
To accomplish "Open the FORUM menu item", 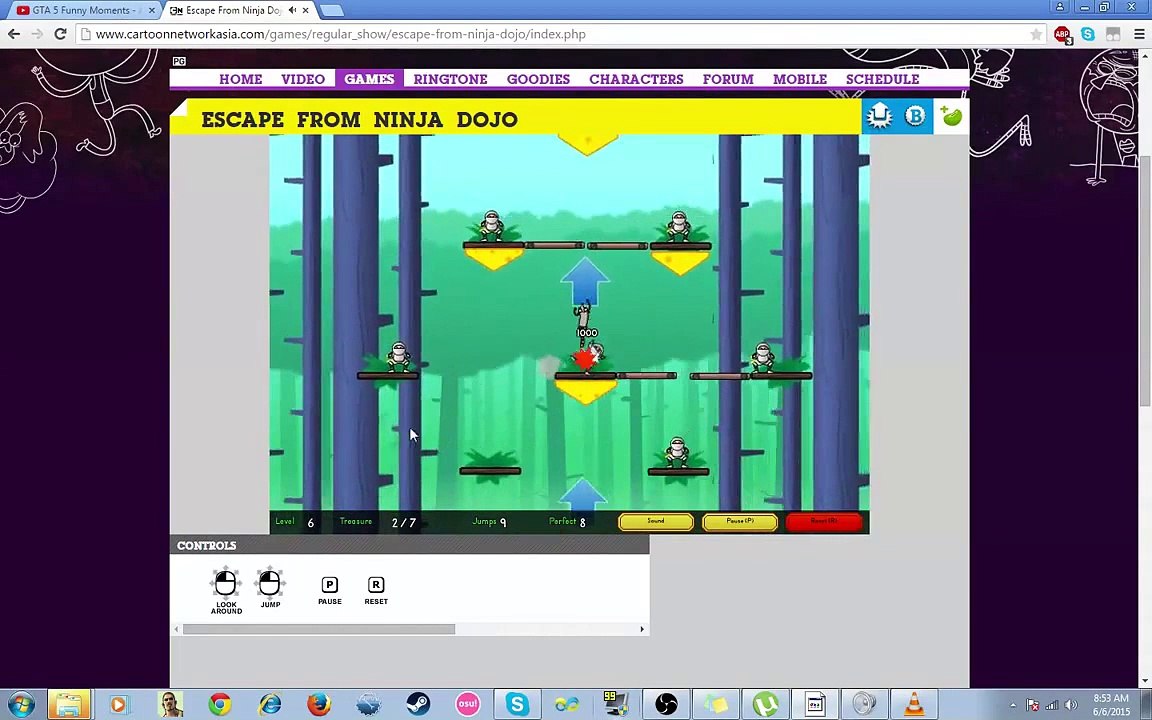I will [728, 79].
